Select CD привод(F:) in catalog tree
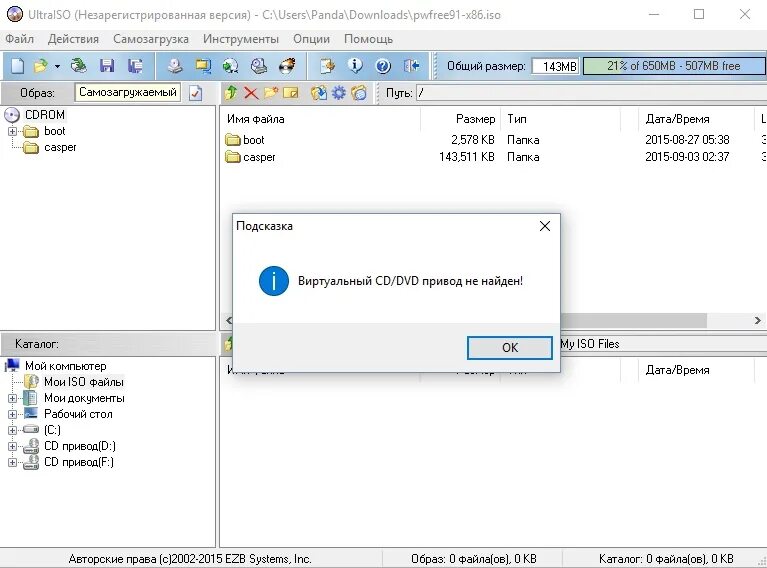767x568 pixels. [x=79, y=462]
